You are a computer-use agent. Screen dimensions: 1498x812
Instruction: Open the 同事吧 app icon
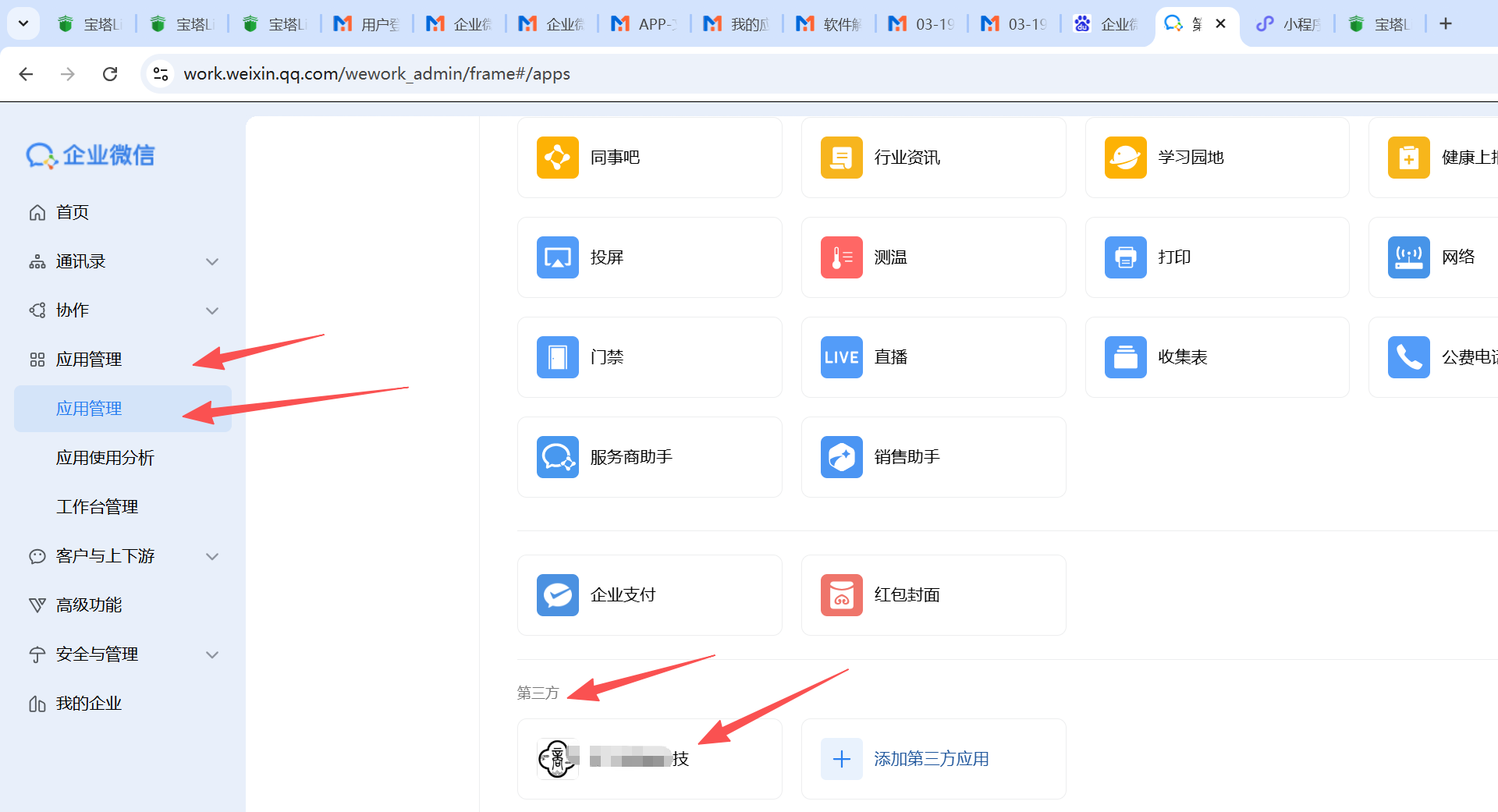pyautogui.click(x=557, y=158)
